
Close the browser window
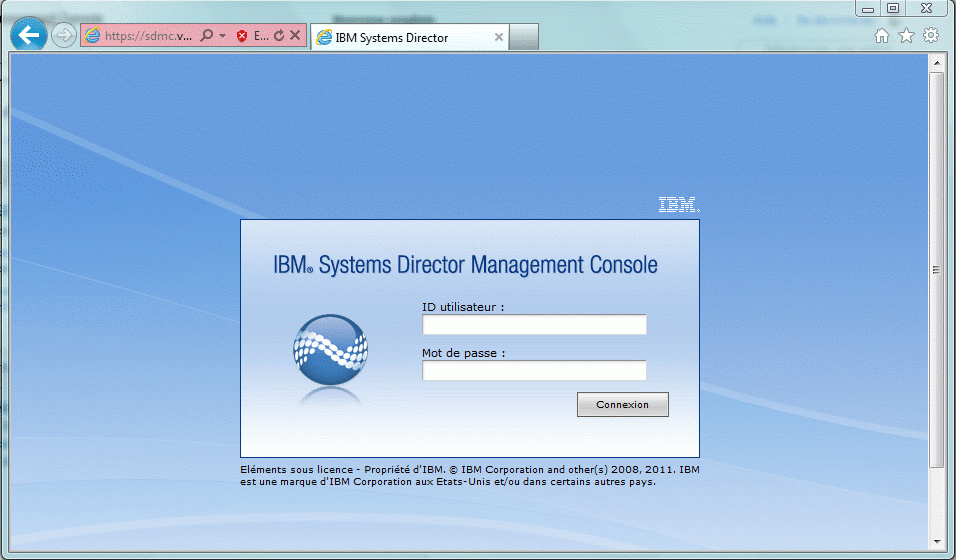click(x=926, y=9)
